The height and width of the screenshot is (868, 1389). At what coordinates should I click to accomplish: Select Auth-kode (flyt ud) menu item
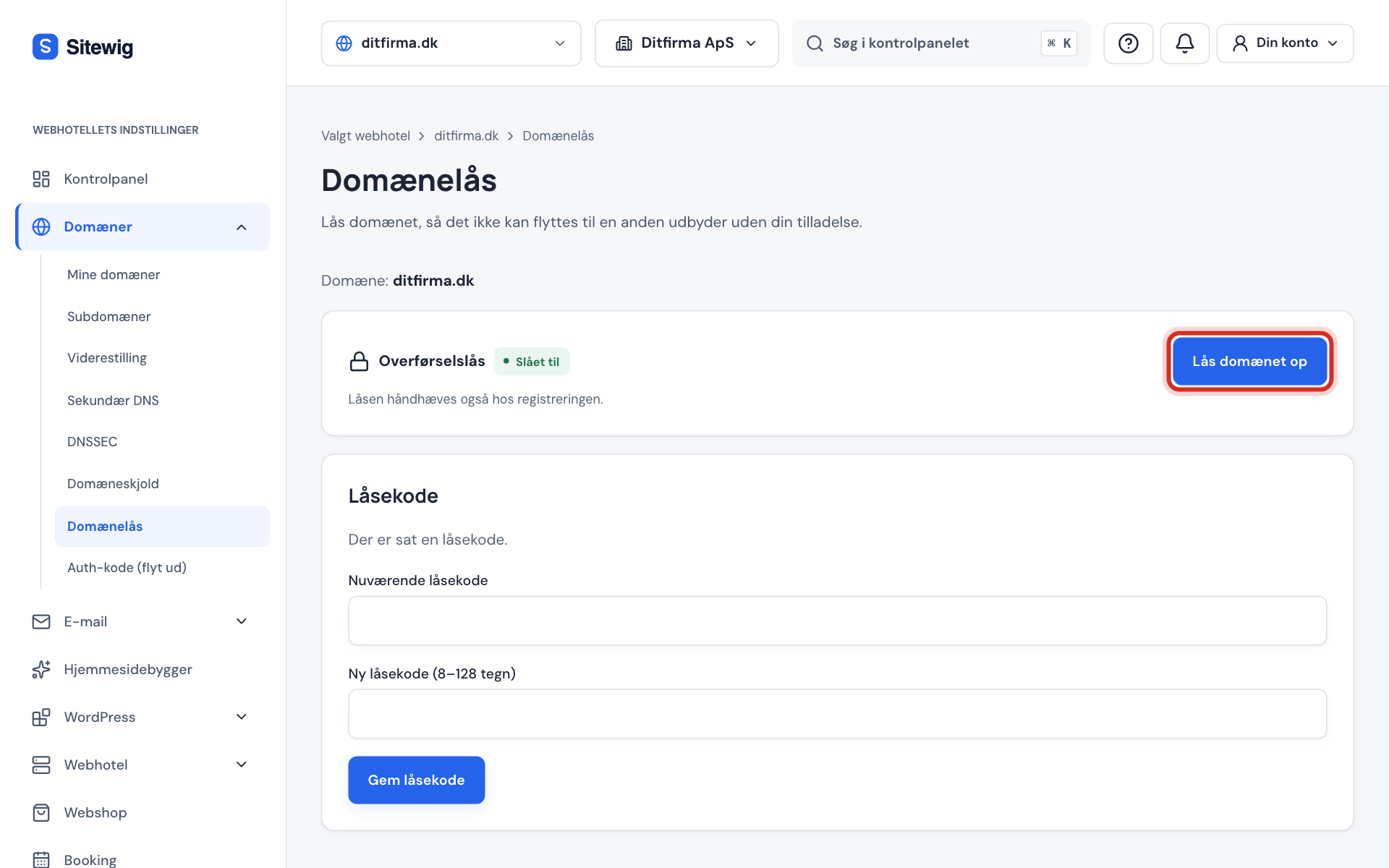127,568
